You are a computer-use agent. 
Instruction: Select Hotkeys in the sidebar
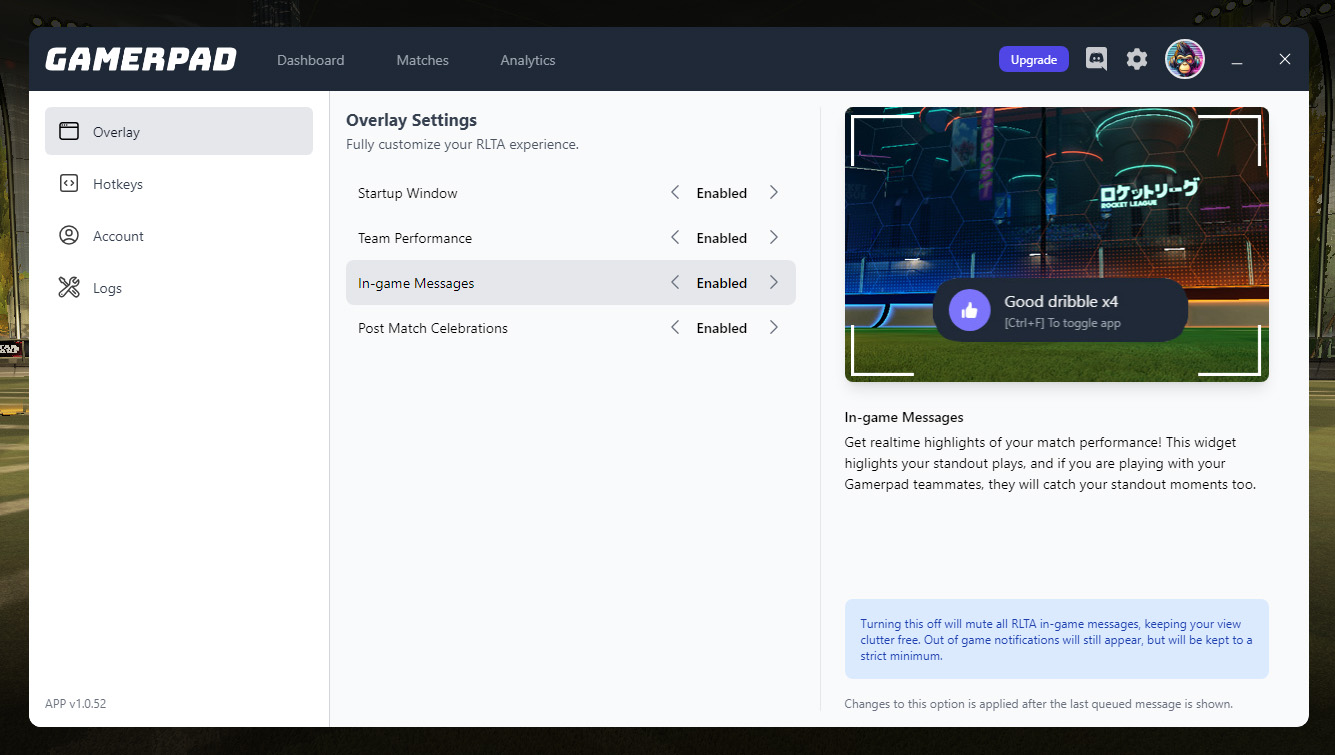(179, 183)
